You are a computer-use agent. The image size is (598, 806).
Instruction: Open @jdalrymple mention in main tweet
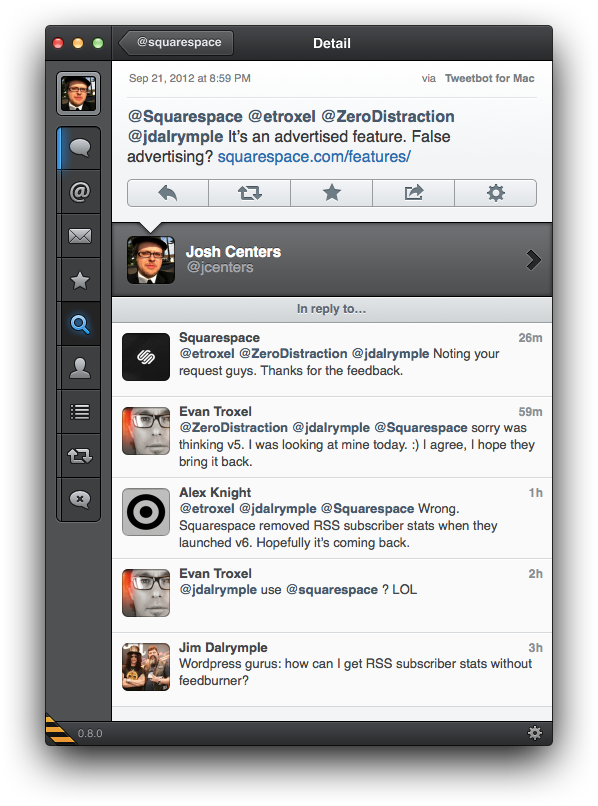pos(175,137)
